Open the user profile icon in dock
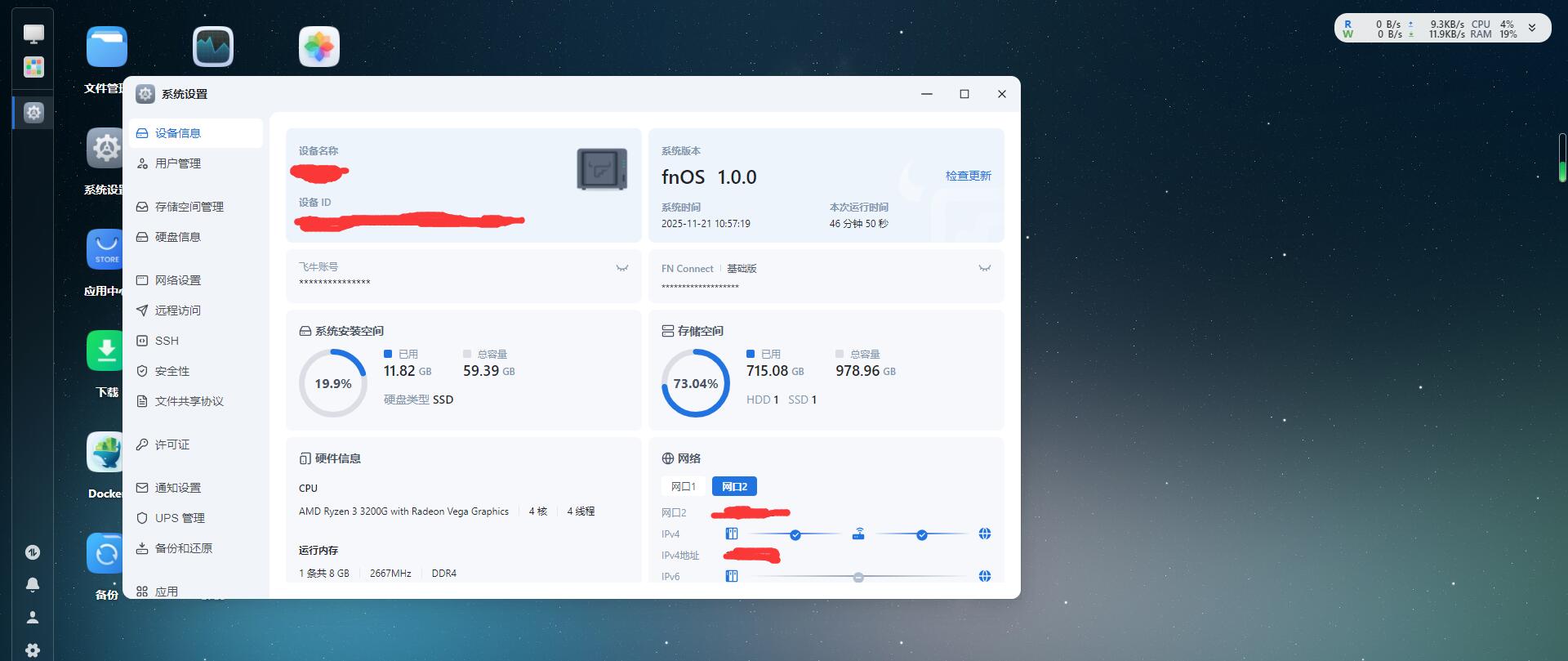The image size is (1568, 661). [33, 618]
